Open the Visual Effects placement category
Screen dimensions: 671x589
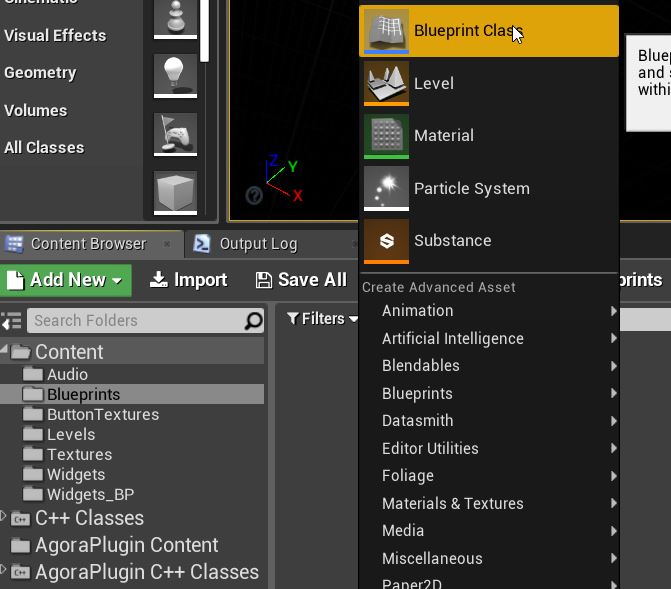click(55, 36)
